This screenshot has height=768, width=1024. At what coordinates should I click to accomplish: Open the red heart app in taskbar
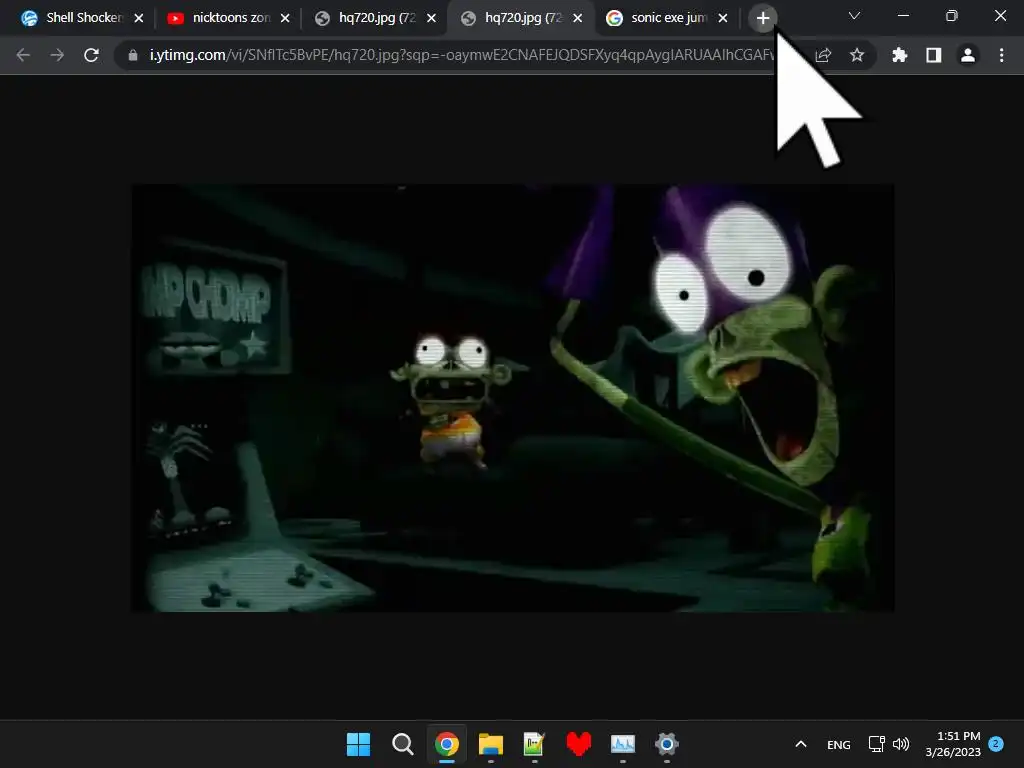pos(579,744)
